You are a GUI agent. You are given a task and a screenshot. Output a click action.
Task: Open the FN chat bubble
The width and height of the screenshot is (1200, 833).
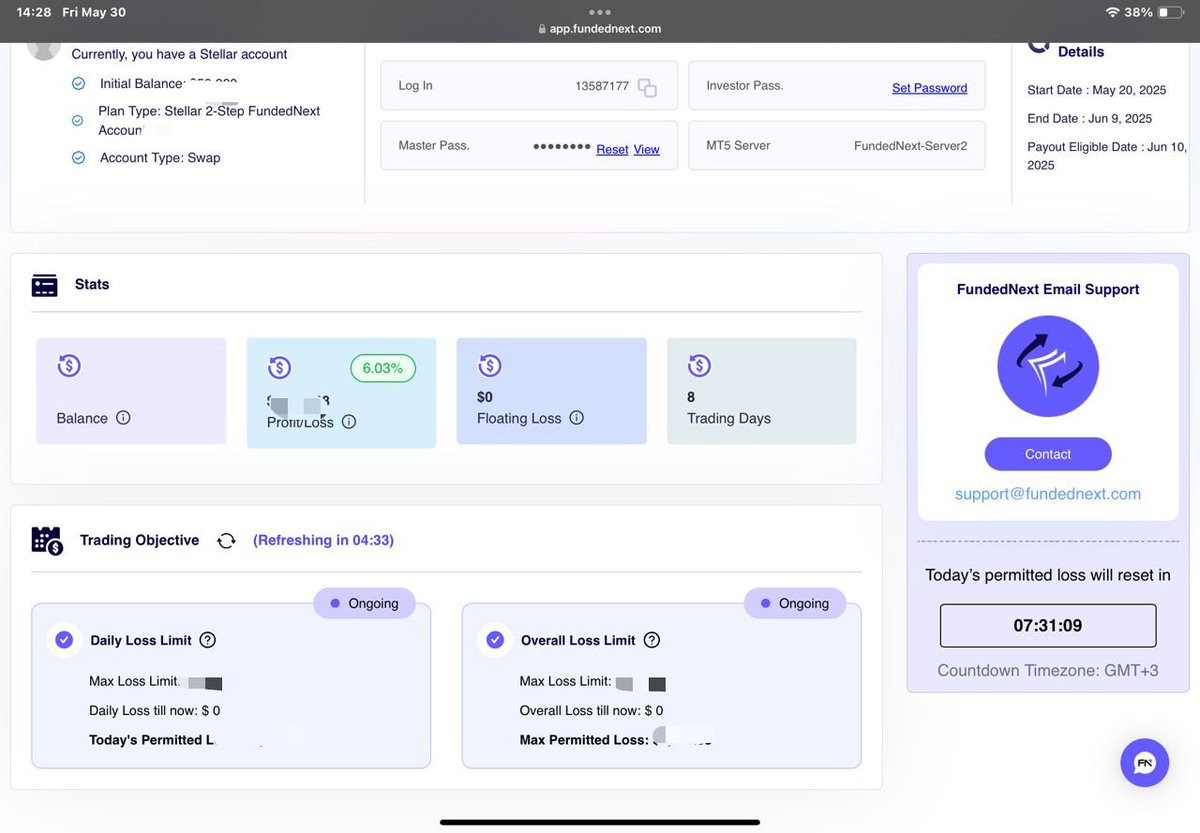pos(1145,763)
